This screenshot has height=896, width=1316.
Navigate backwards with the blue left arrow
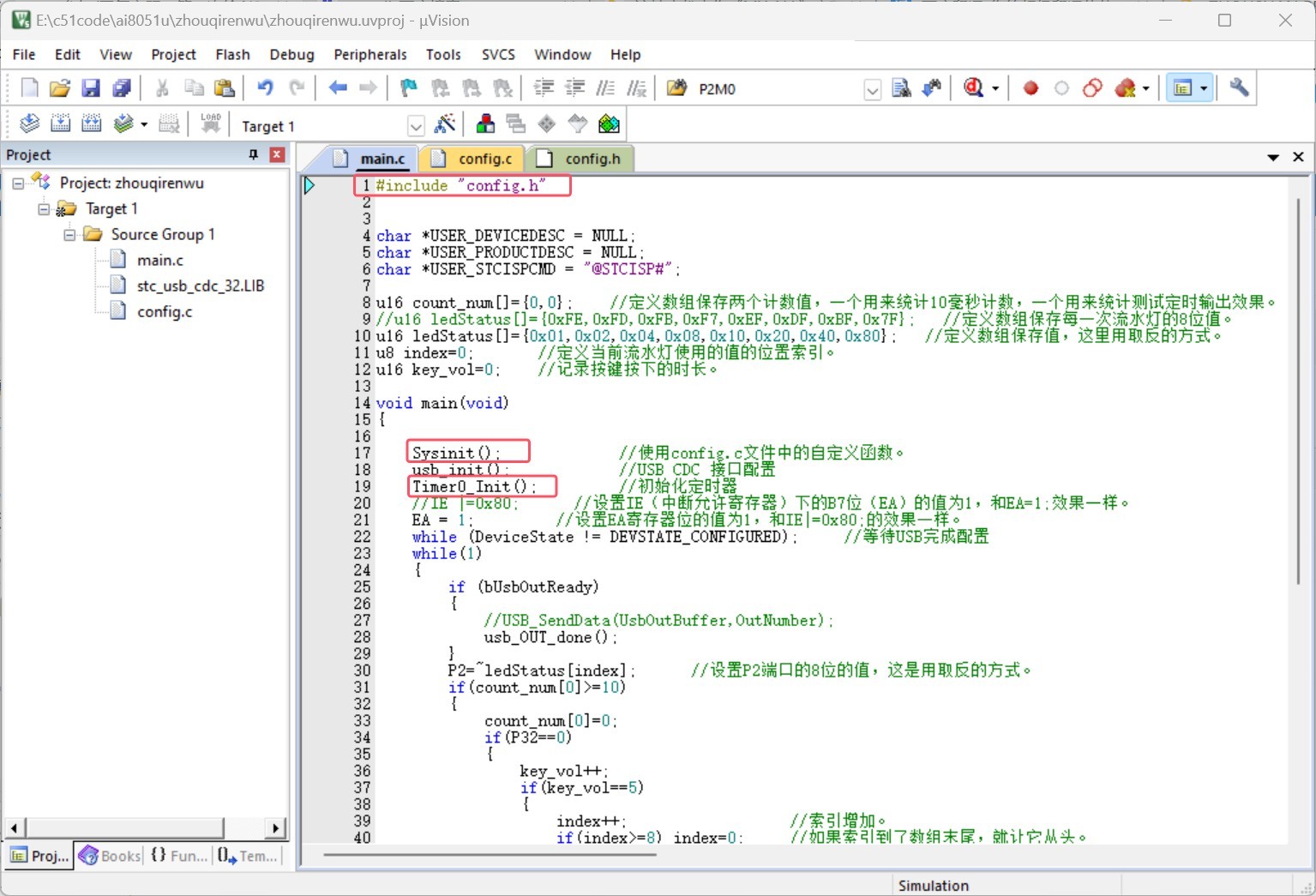(338, 88)
